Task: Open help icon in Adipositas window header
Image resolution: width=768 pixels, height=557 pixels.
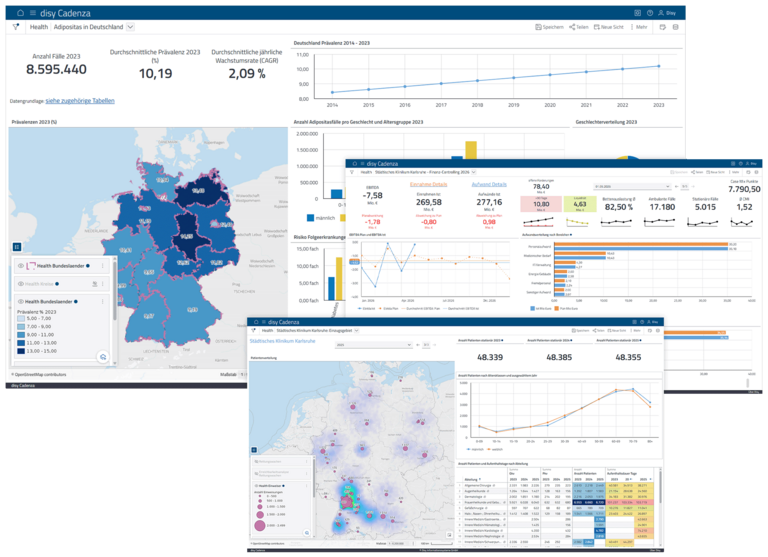Action: pos(650,13)
